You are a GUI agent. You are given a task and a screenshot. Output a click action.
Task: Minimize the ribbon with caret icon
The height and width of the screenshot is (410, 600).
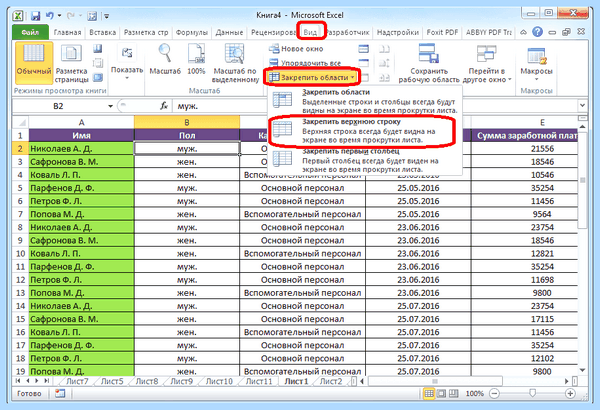[523, 33]
